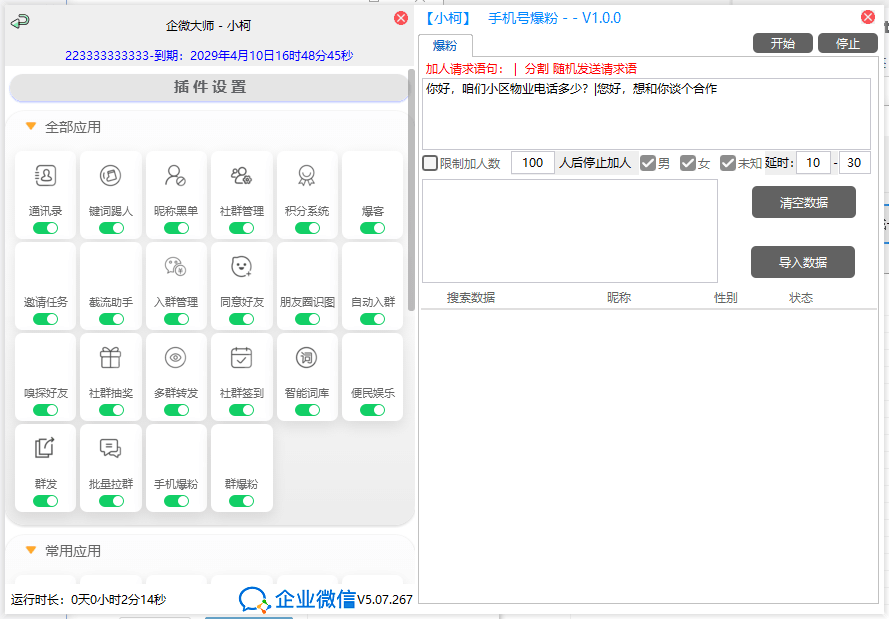Toggle the 便民娱乐 switch

372,410
